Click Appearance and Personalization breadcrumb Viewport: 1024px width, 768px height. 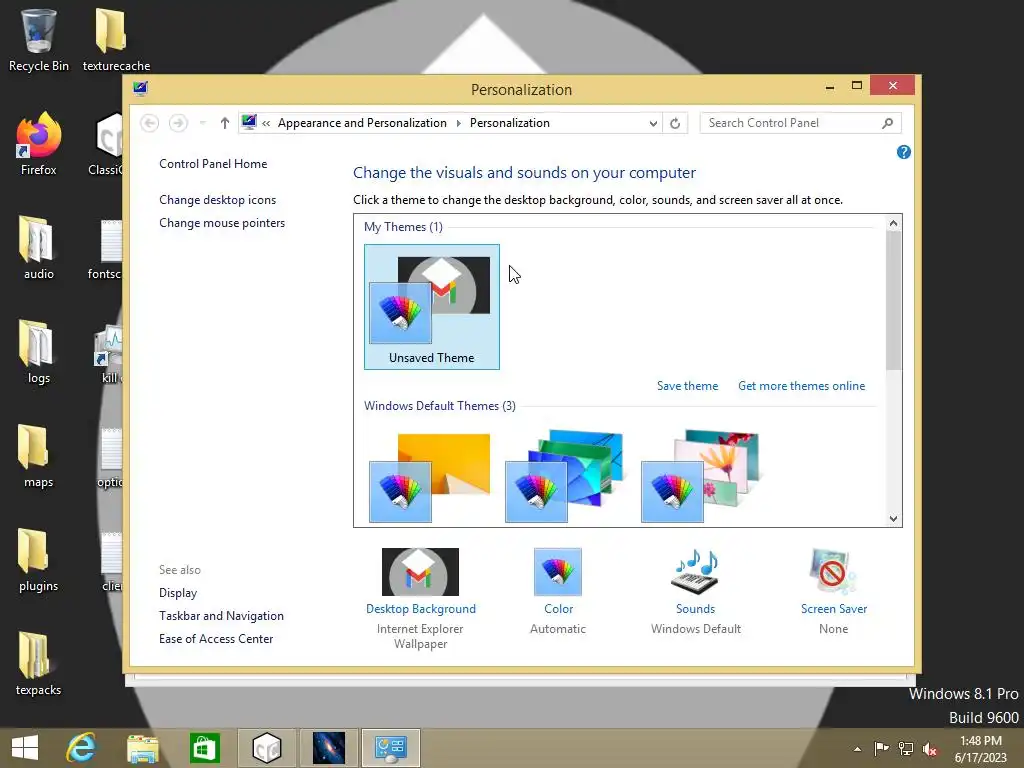coord(362,123)
